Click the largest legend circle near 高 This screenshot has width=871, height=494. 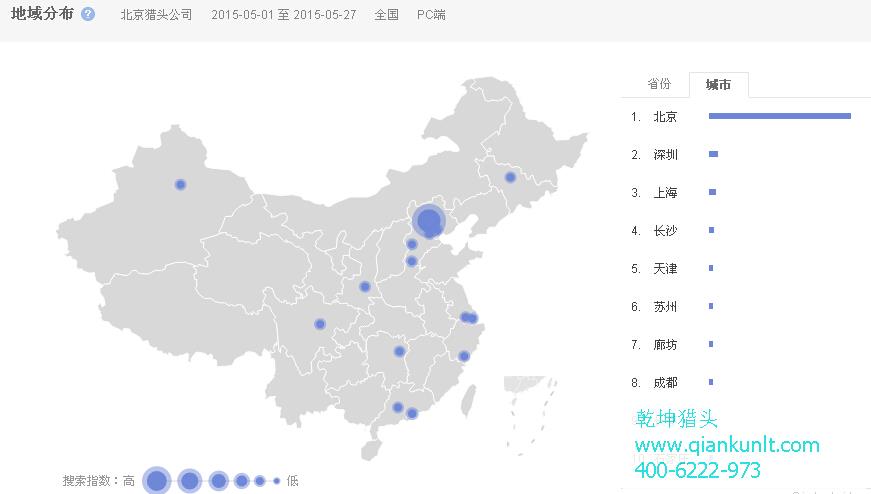pyautogui.click(x=157, y=481)
